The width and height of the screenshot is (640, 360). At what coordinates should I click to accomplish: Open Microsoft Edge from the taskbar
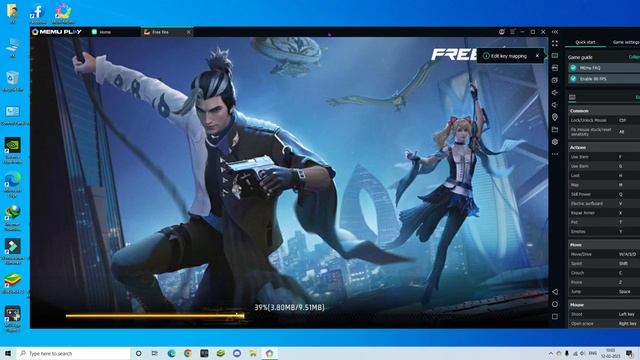[x=171, y=353]
